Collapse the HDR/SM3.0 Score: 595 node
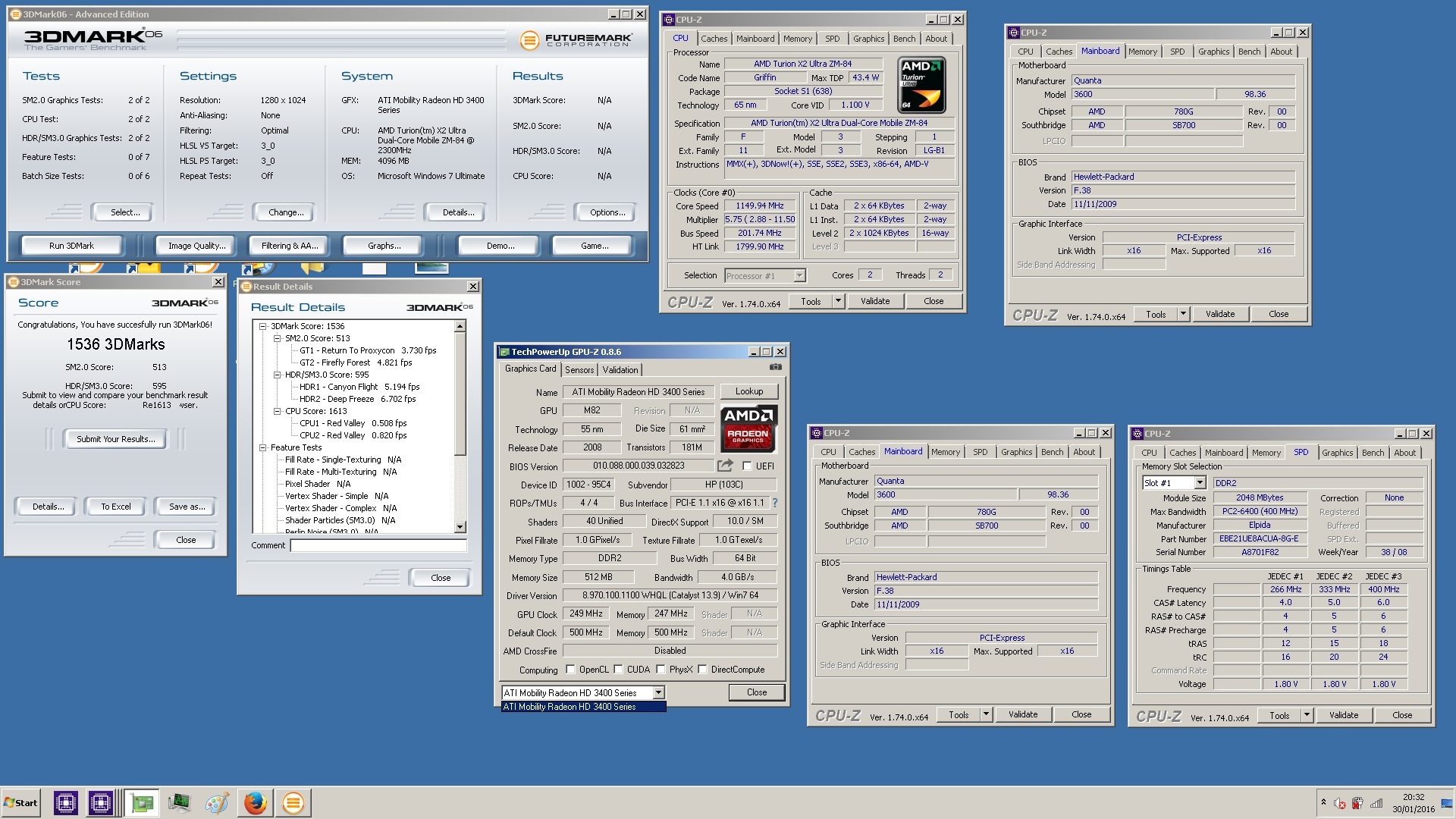 [x=277, y=375]
